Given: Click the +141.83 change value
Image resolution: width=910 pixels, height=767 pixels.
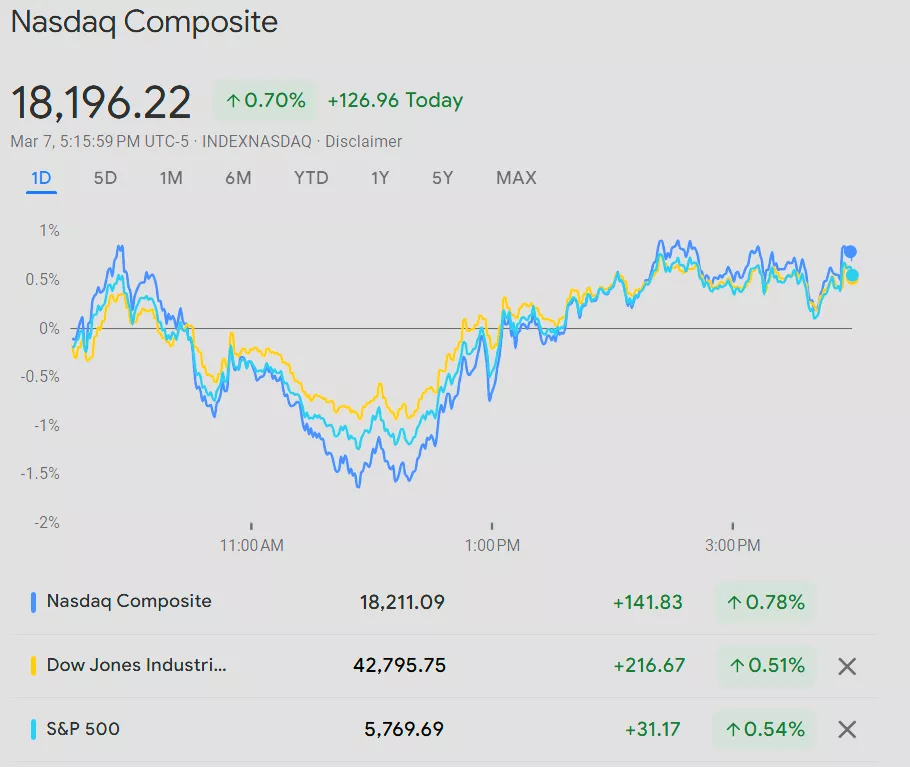Looking at the screenshot, I should 648,602.
